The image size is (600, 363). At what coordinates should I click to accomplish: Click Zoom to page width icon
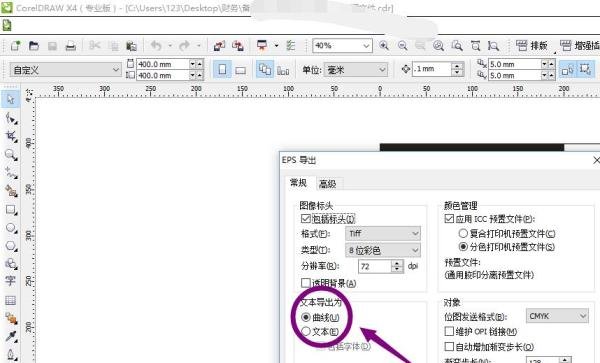475,46
